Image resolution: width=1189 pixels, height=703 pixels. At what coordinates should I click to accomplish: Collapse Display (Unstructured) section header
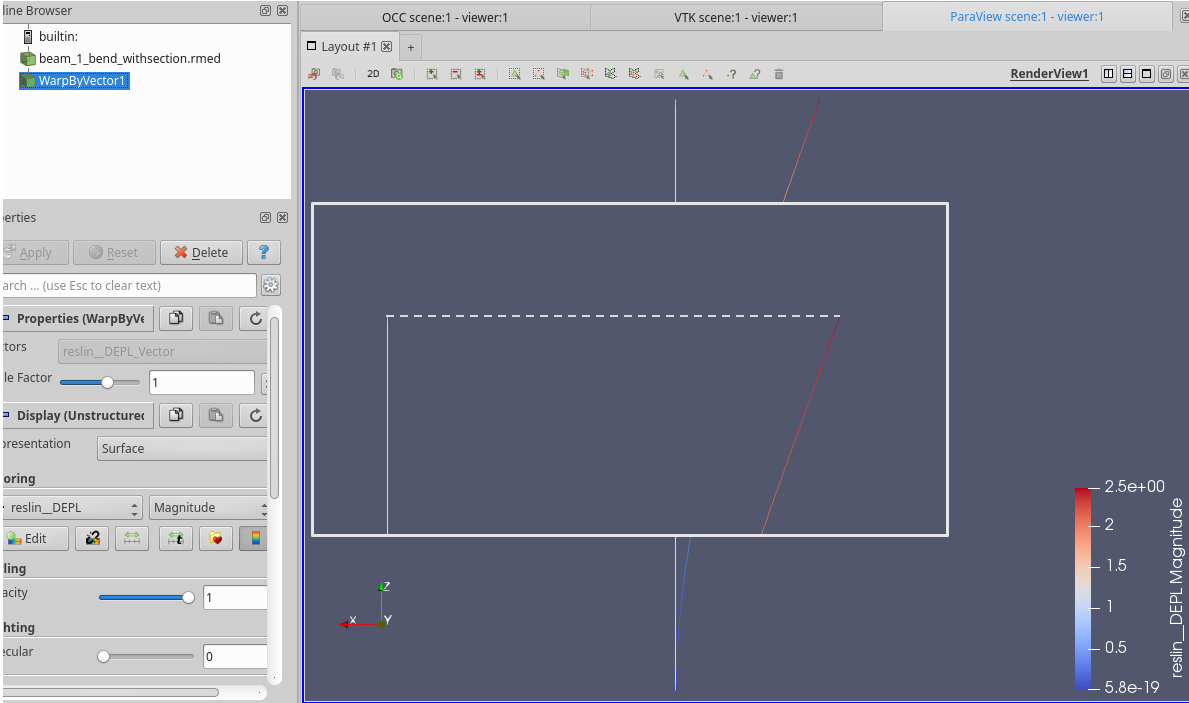pos(78,416)
